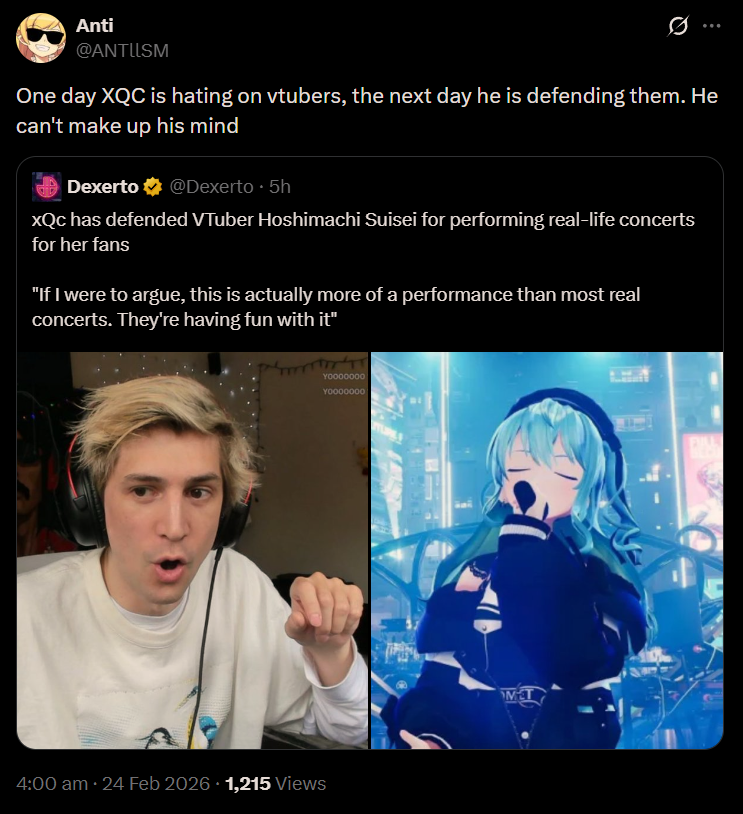Click the 24 Feb 2026 date

[156, 783]
